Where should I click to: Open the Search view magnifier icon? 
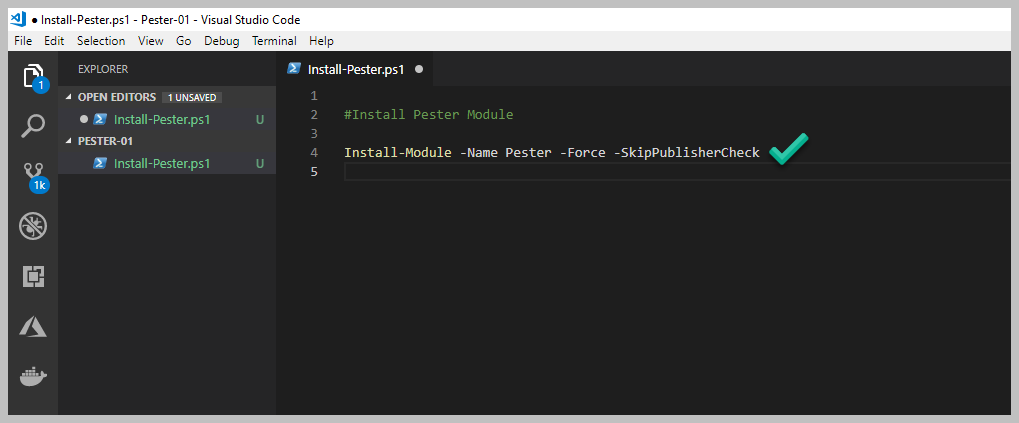coord(32,126)
